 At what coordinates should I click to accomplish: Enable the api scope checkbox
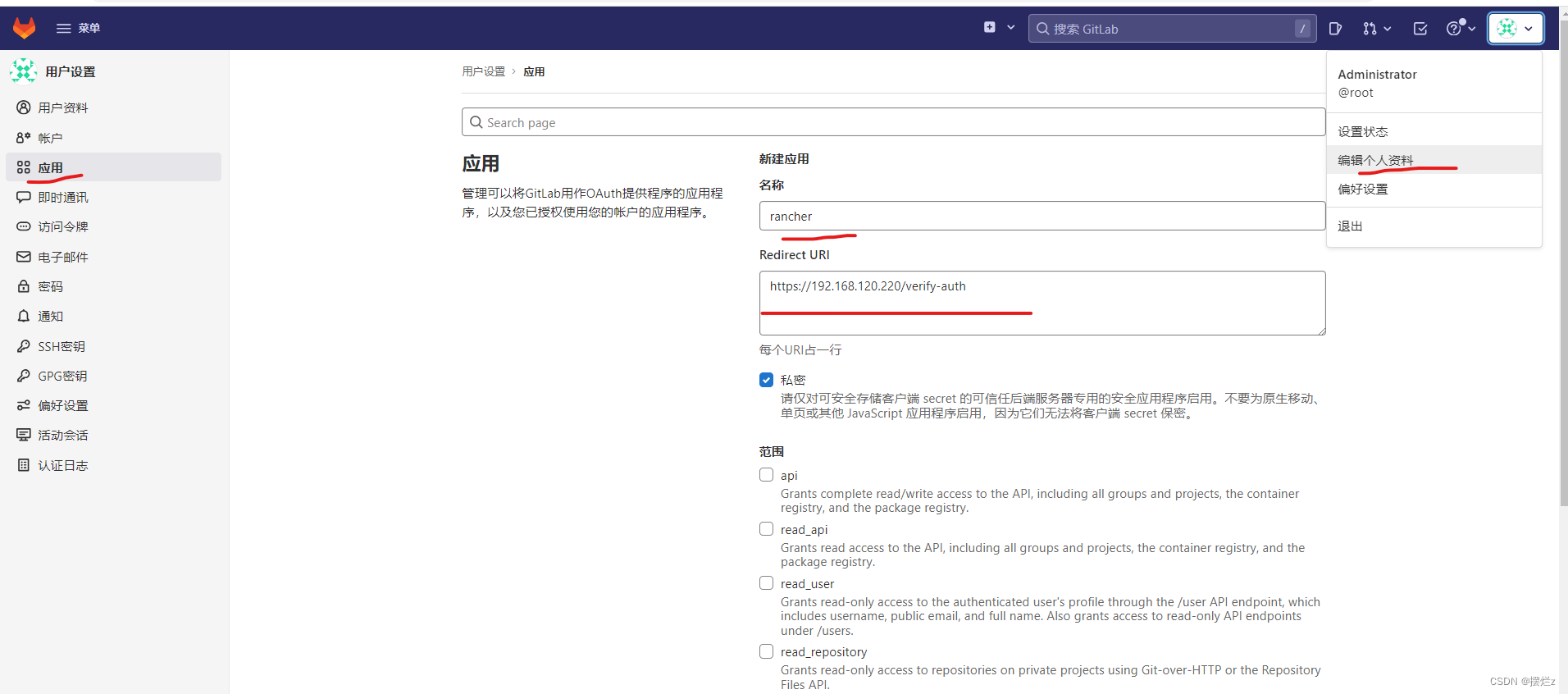point(766,475)
